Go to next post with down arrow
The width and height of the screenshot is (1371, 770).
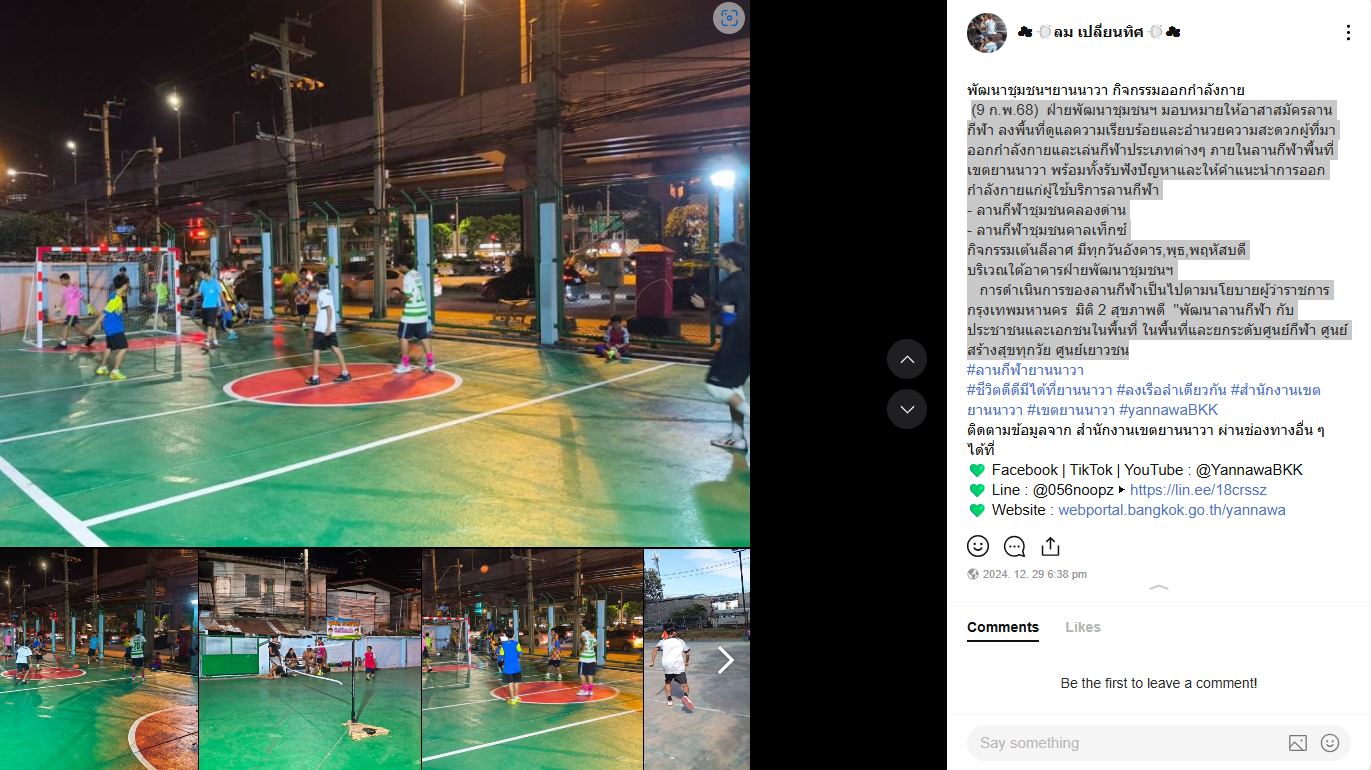tap(907, 409)
